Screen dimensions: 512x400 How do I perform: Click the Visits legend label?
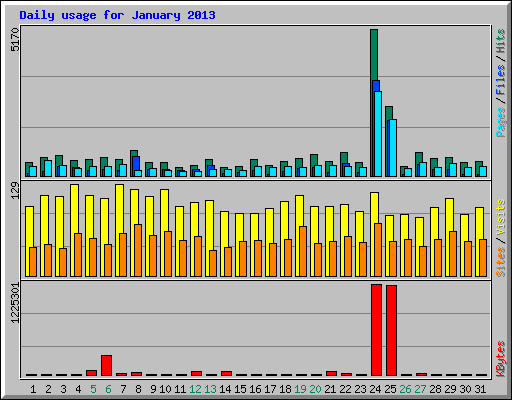click(x=500, y=217)
